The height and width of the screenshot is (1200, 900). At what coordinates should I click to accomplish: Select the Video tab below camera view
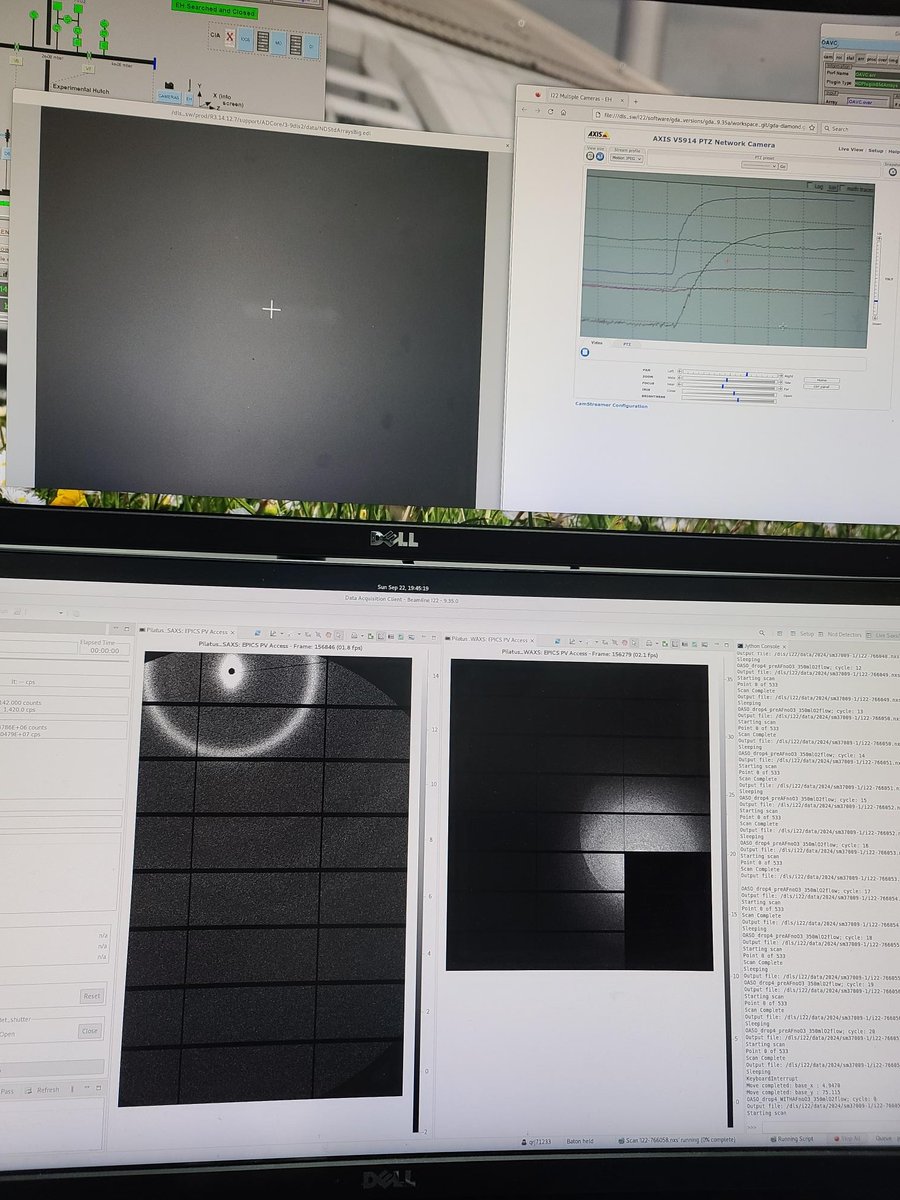pyautogui.click(x=597, y=343)
